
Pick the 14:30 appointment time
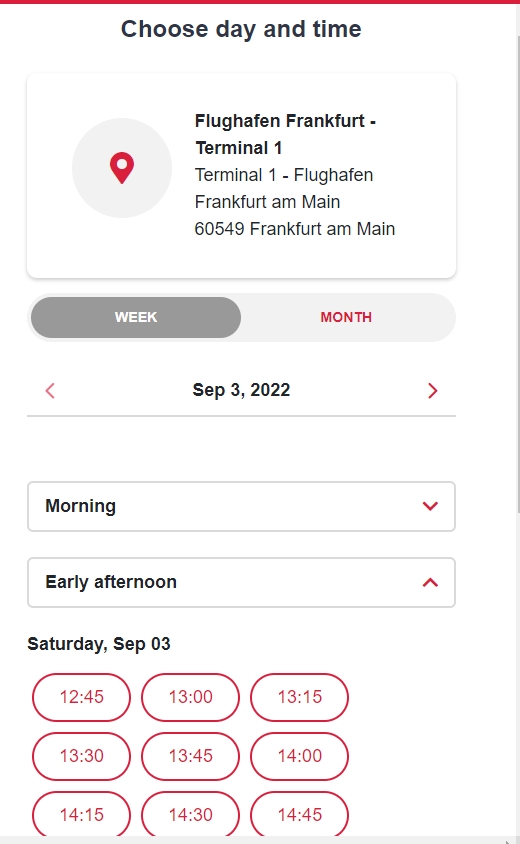click(191, 814)
